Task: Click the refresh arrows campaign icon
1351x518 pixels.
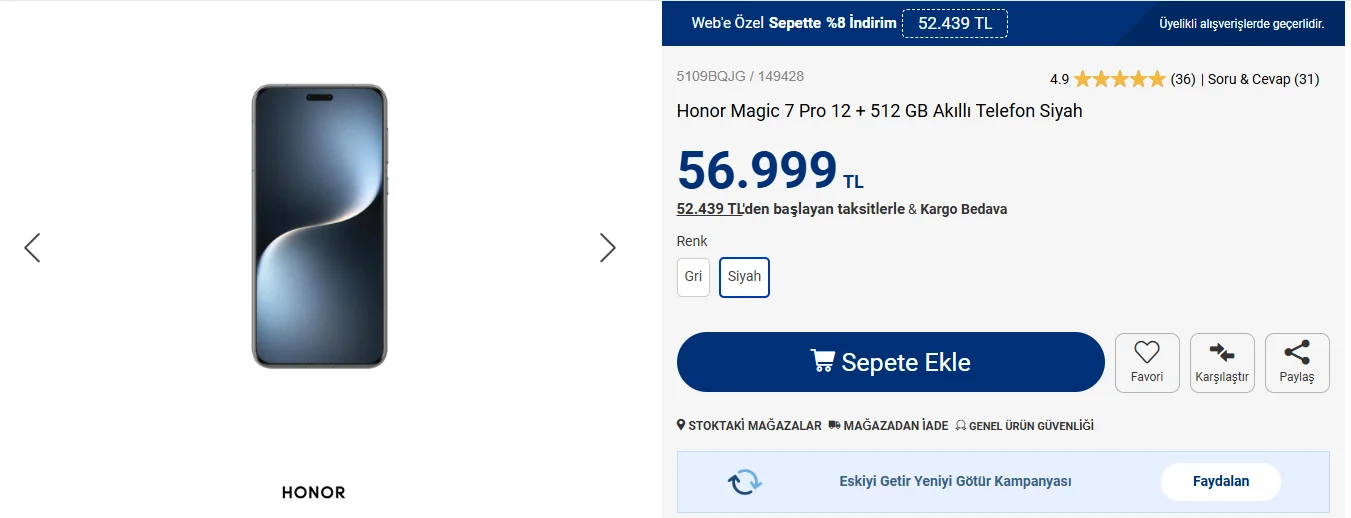Action: (744, 482)
